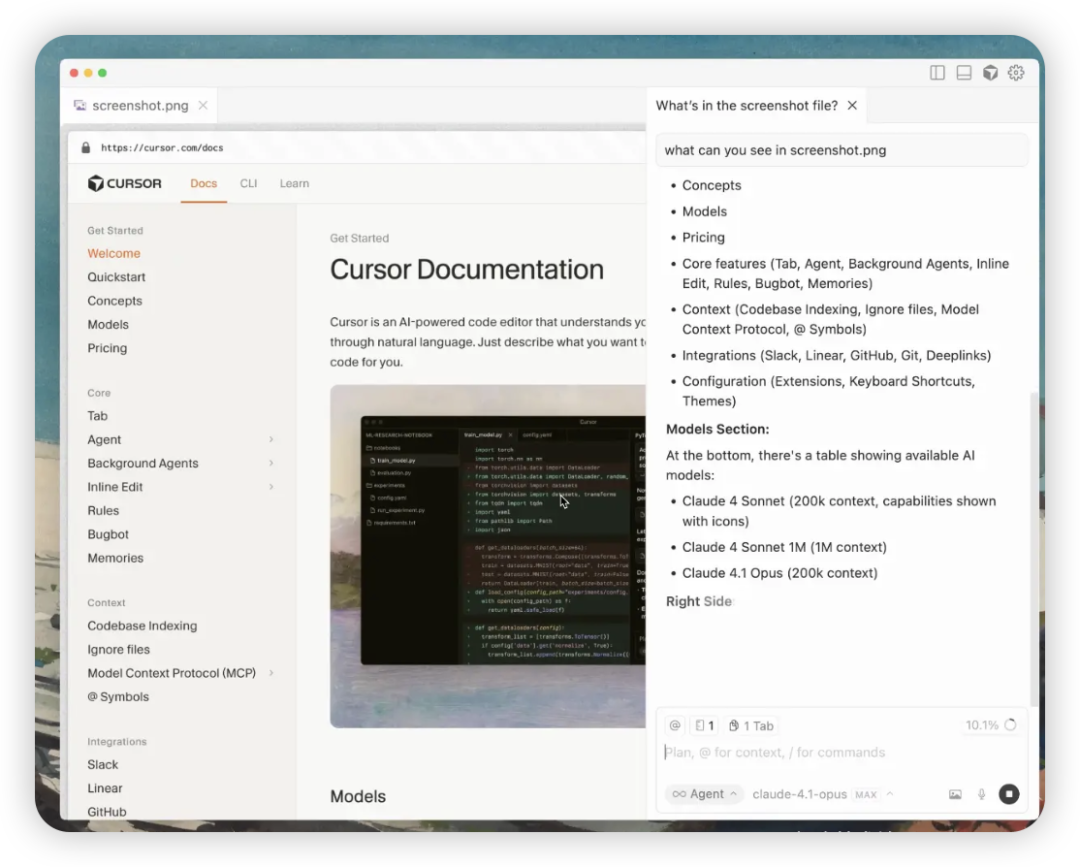1080x867 pixels.
Task: Open the Concepts sidebar link
Action: click(114, 301)
